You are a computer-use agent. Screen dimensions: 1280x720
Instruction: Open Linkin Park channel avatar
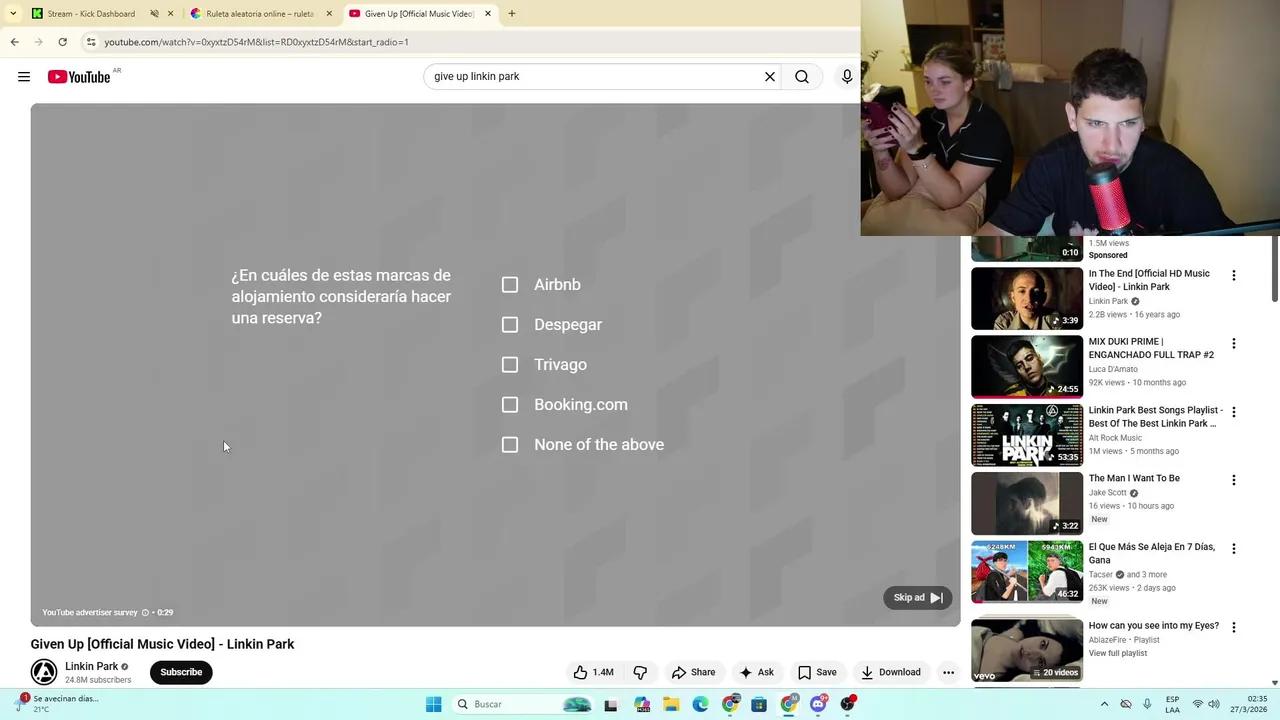click(44, 672)
